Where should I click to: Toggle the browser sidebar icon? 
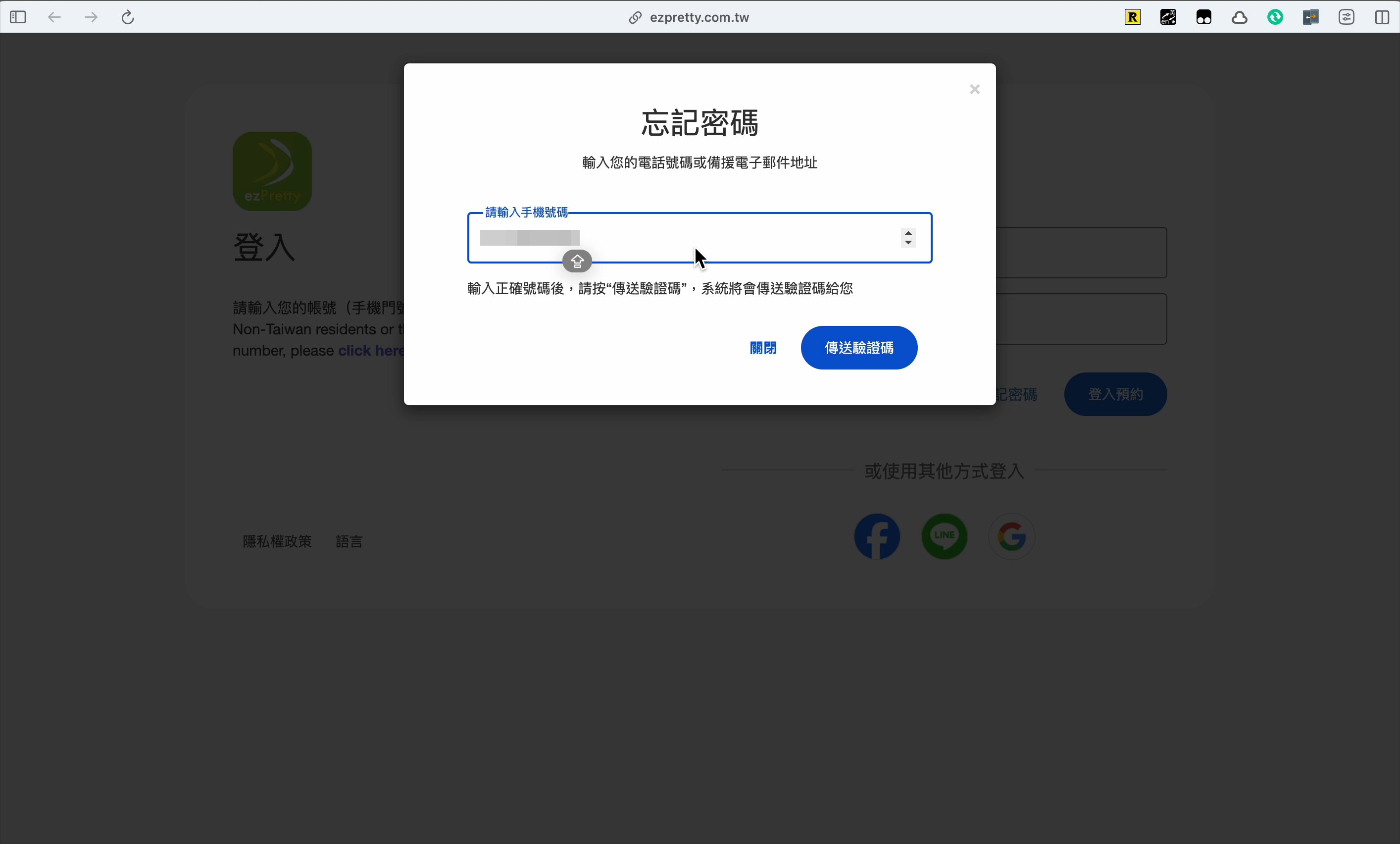pos(18,17)
